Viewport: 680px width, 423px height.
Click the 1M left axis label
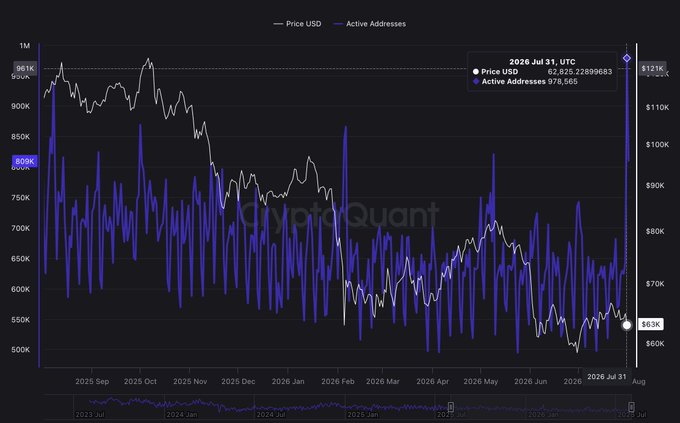point(25,46)
